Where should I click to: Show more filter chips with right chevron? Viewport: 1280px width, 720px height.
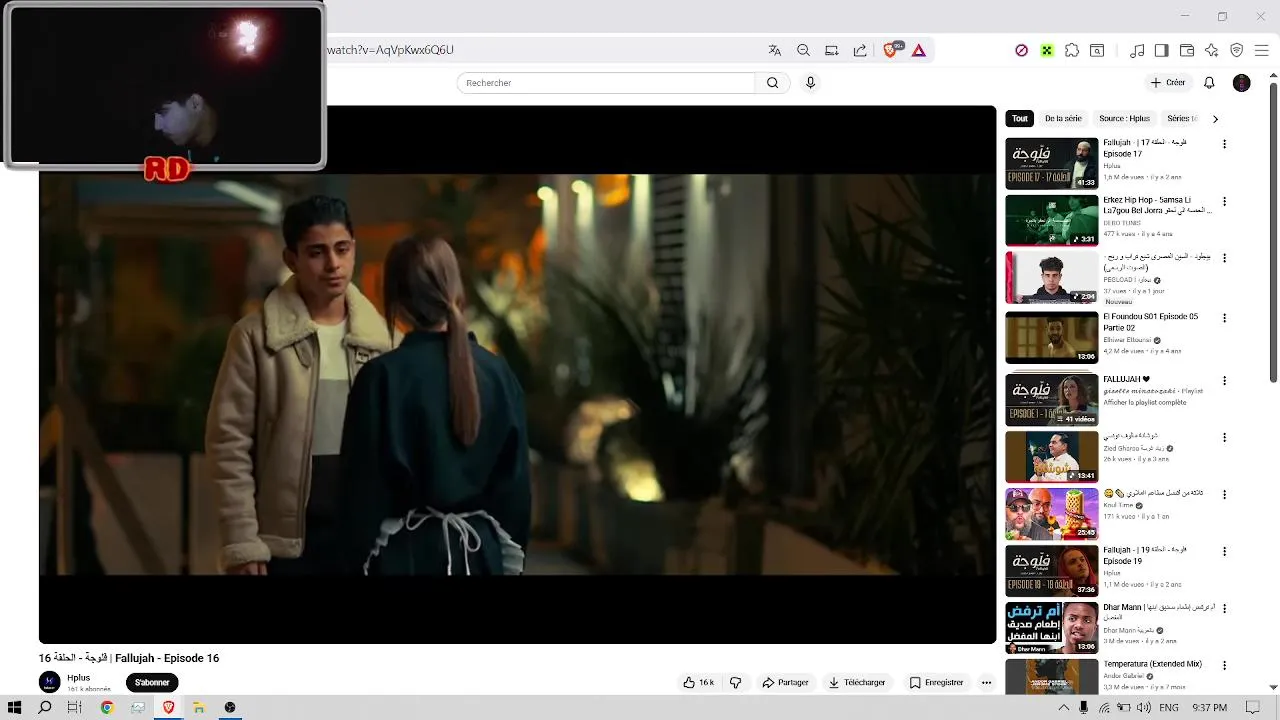pyautogui.click(x=1215, y=119)
